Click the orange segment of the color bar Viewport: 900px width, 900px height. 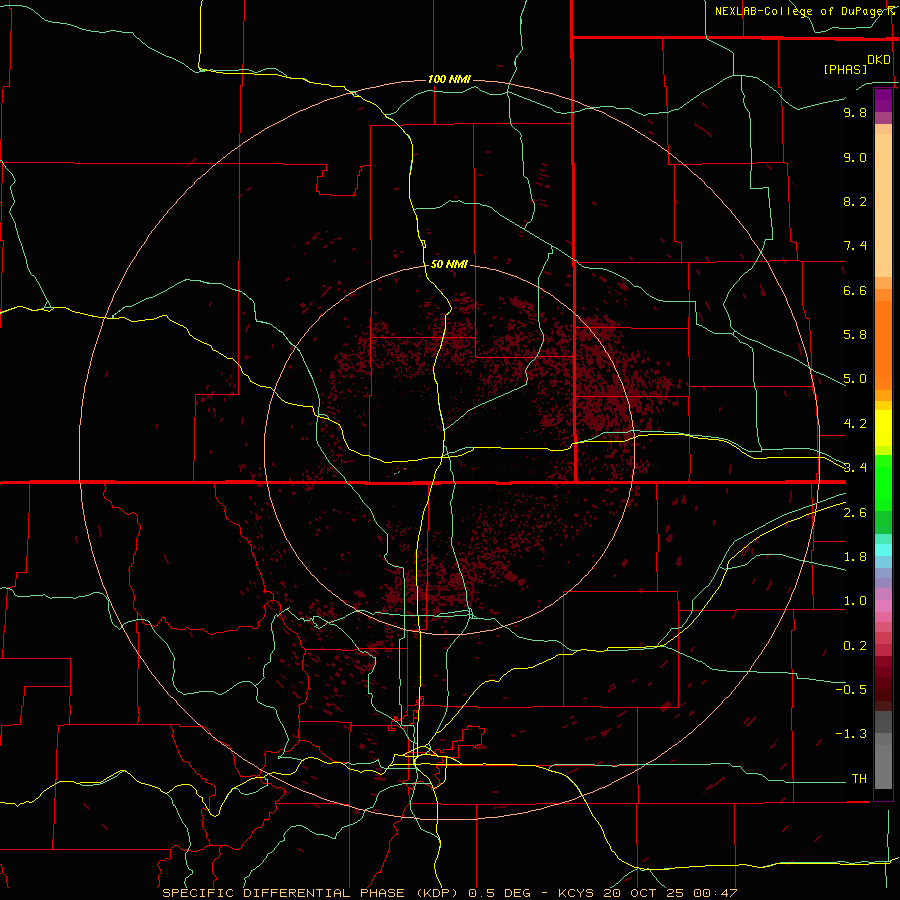coord(883,346)
